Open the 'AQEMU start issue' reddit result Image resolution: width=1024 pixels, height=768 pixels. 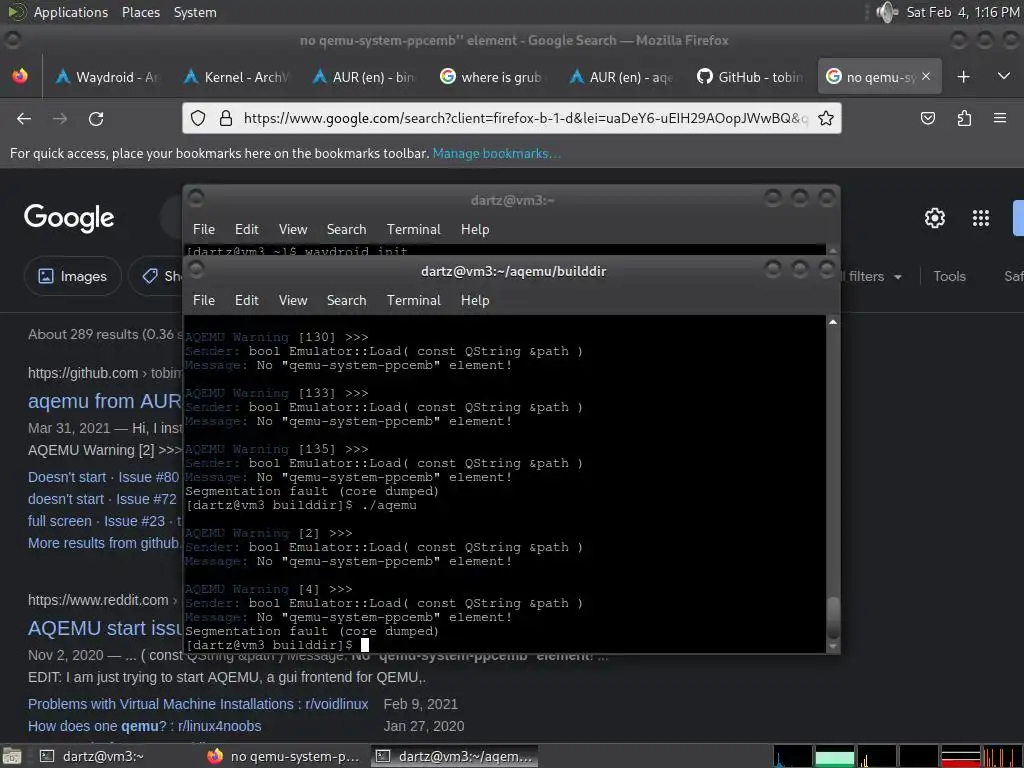[x=104, y=628]
